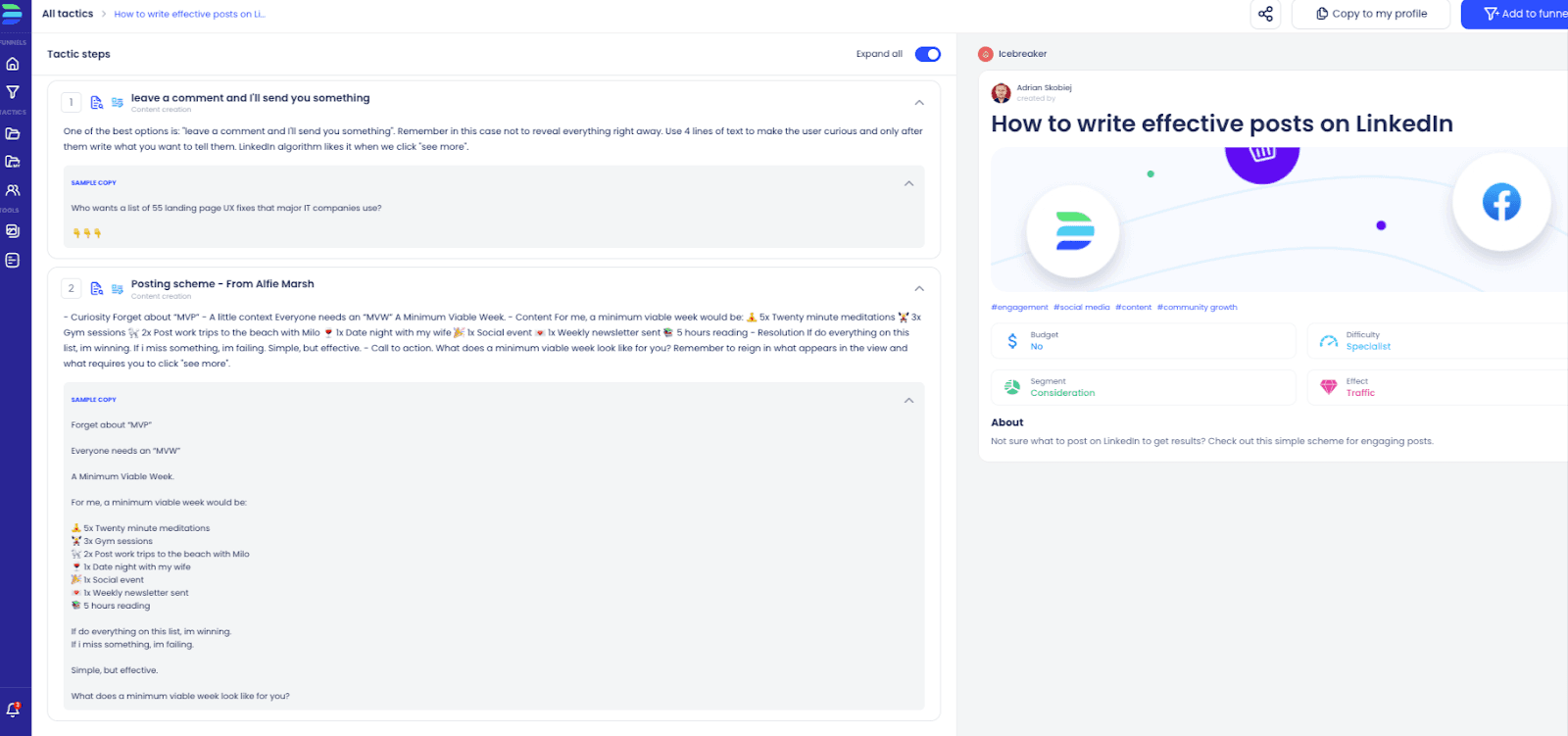Open the funnel icon in the sidebar
Screen dimensions: 1568x736
point(13,92)
